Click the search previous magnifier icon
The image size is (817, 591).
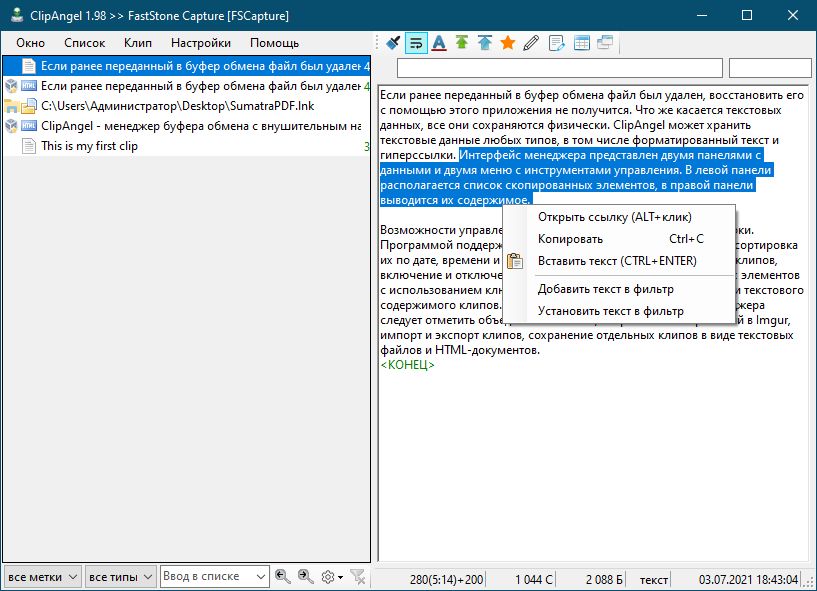click(282, 576)
